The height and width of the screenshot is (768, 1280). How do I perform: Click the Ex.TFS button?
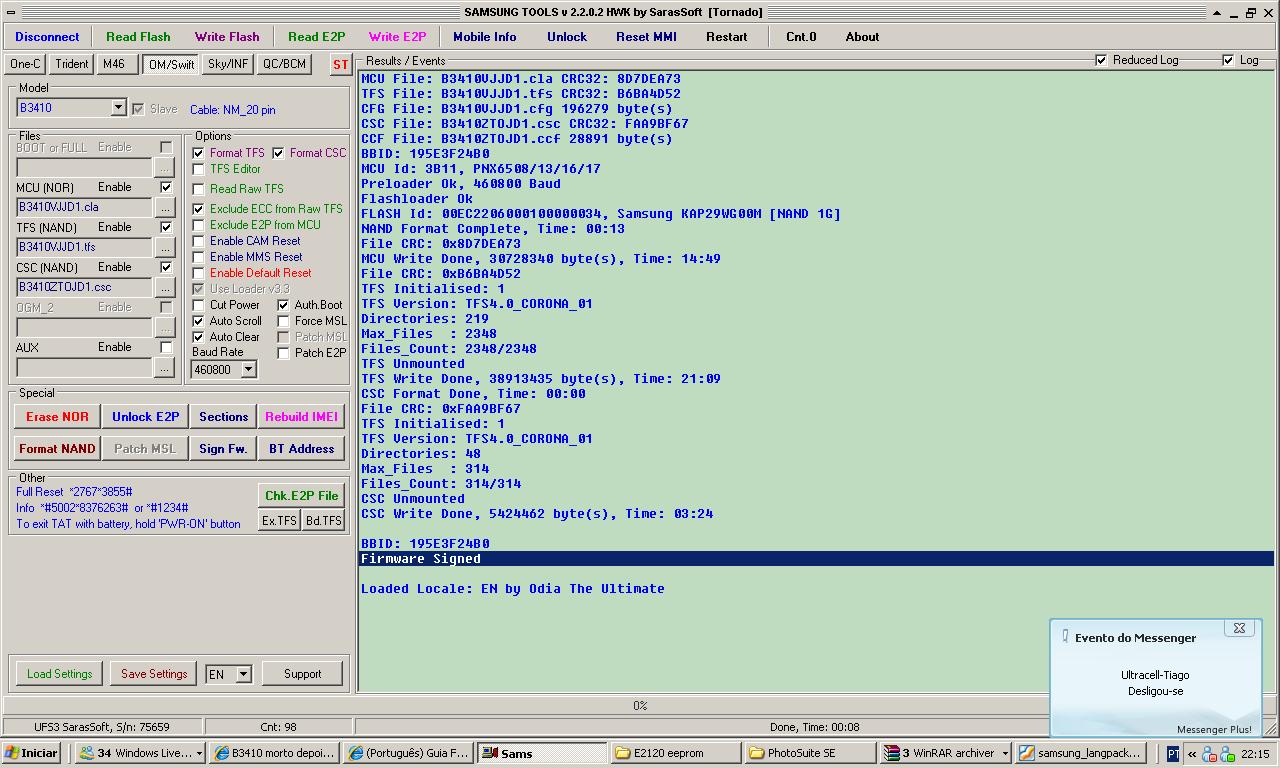(x=279, y=521)
